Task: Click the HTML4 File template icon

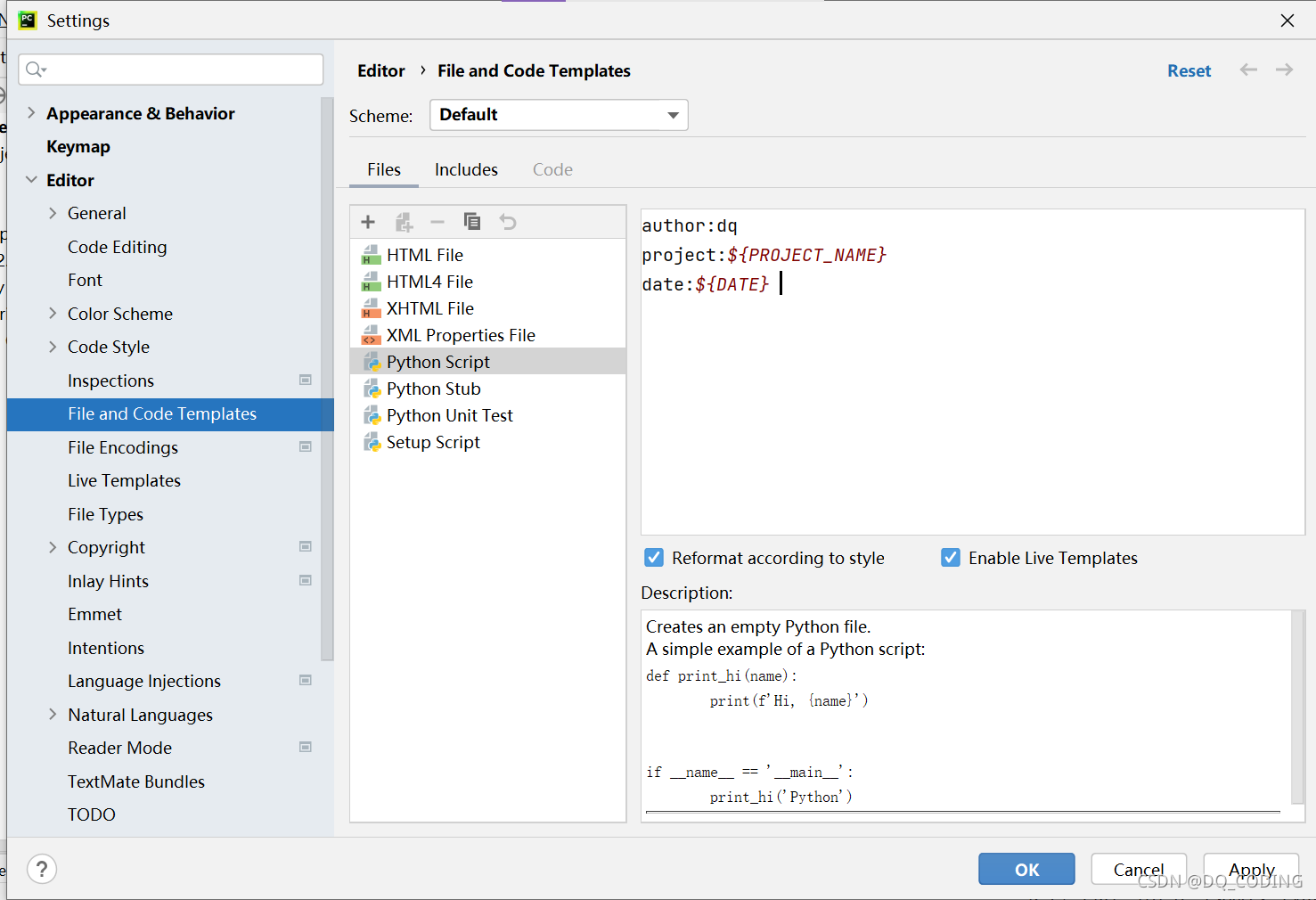Action: pyautogui.click(x=371, y=282)
